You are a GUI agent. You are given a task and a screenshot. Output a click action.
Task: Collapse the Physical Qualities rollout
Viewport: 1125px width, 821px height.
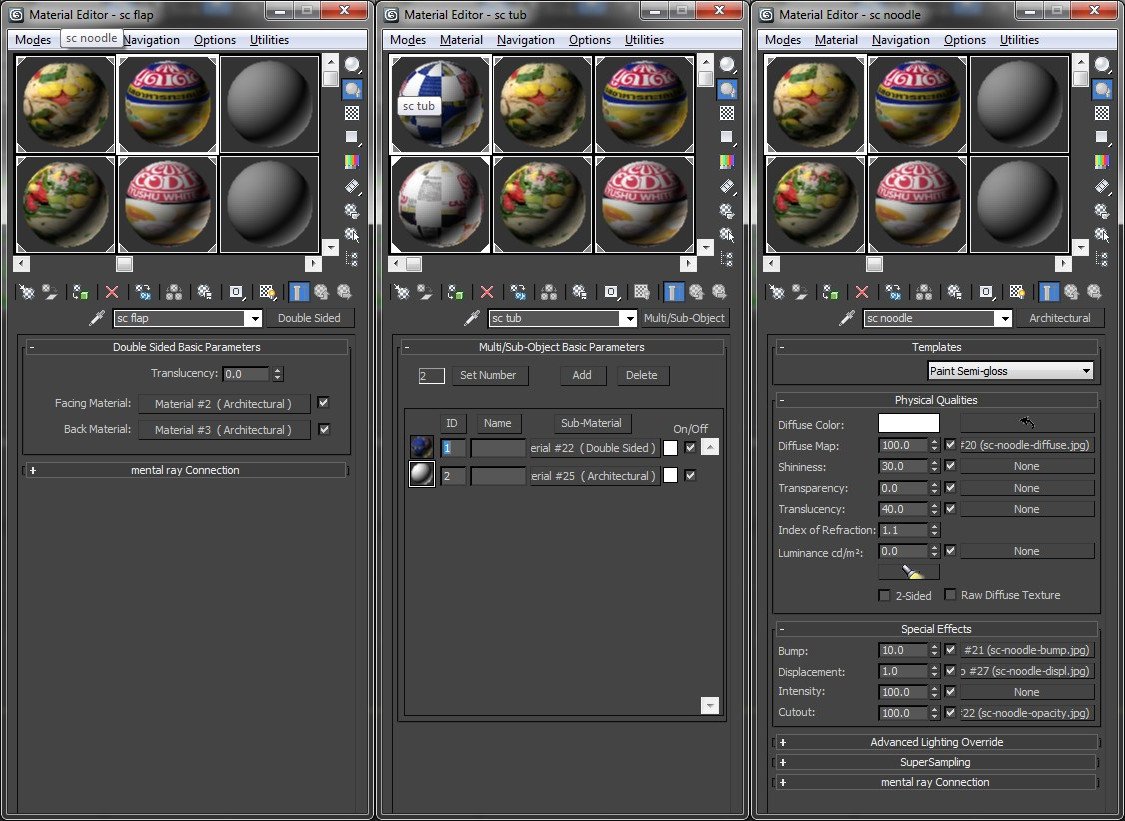[x=936, y=400]
